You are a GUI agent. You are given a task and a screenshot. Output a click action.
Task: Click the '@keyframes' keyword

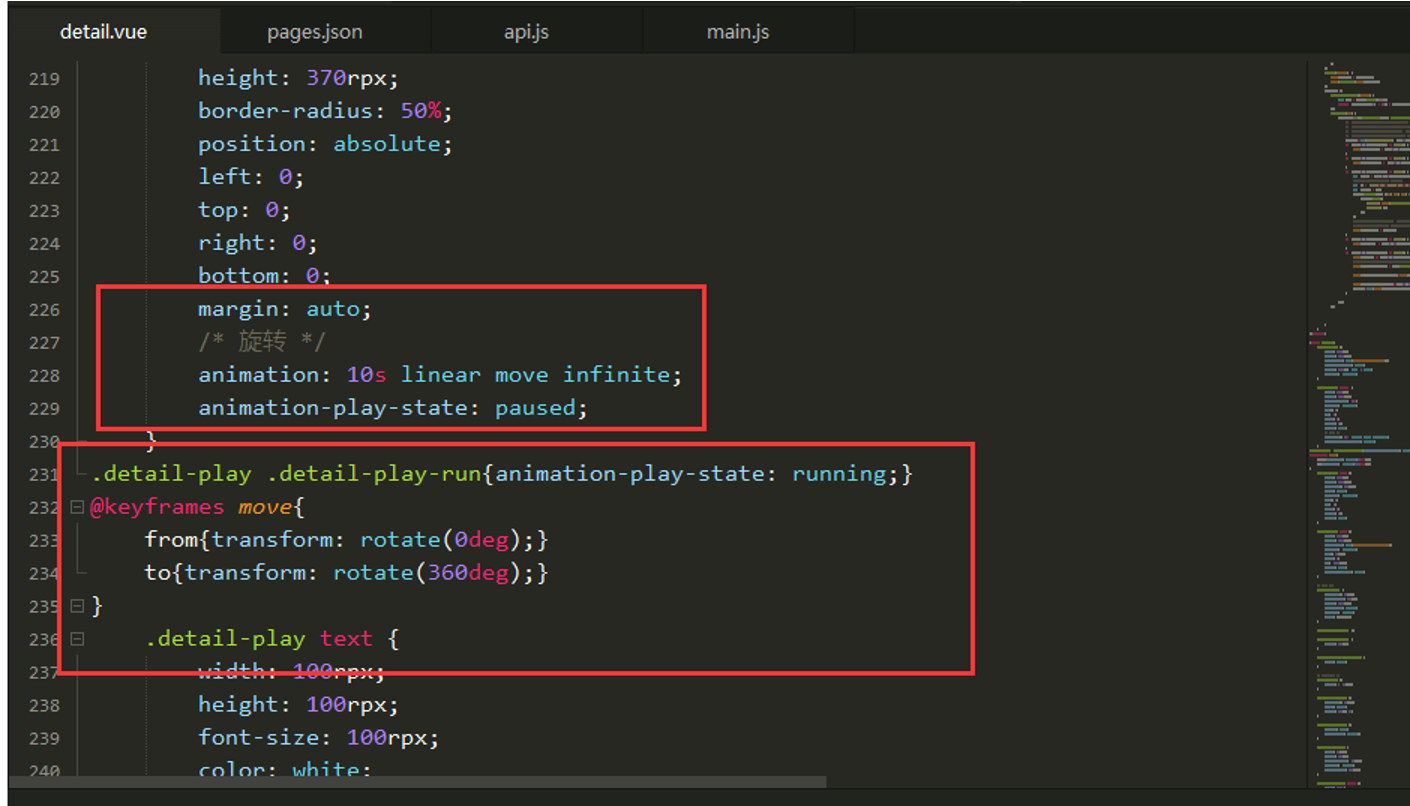(158, 507)
